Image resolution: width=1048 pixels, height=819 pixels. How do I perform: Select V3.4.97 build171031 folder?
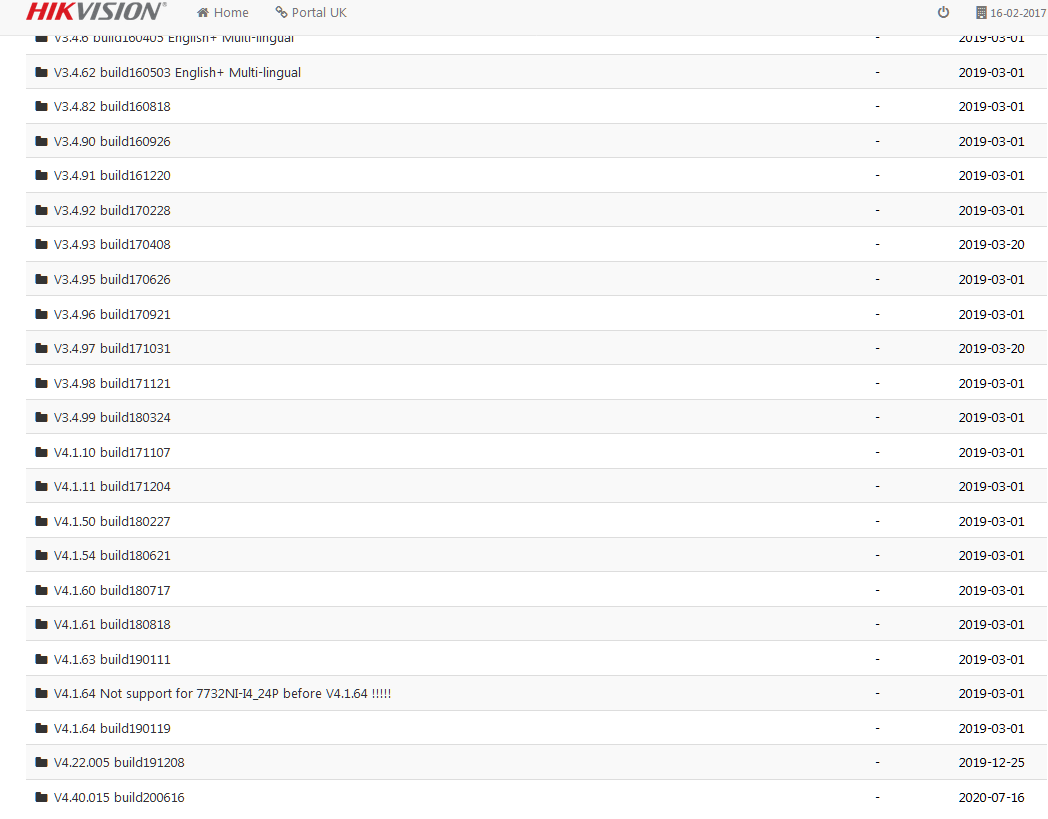click(x=112, y=349)
